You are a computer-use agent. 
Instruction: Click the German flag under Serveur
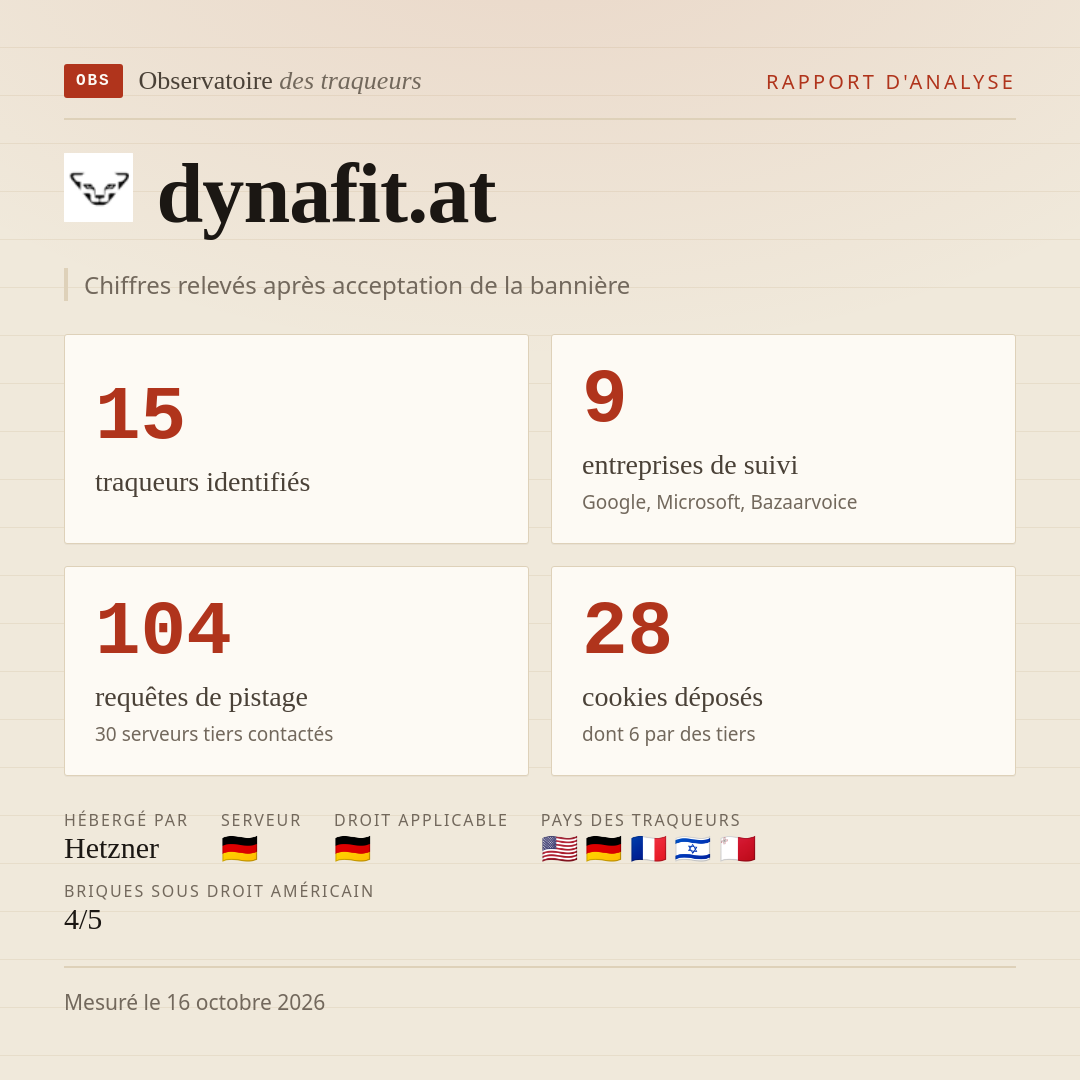240,849
